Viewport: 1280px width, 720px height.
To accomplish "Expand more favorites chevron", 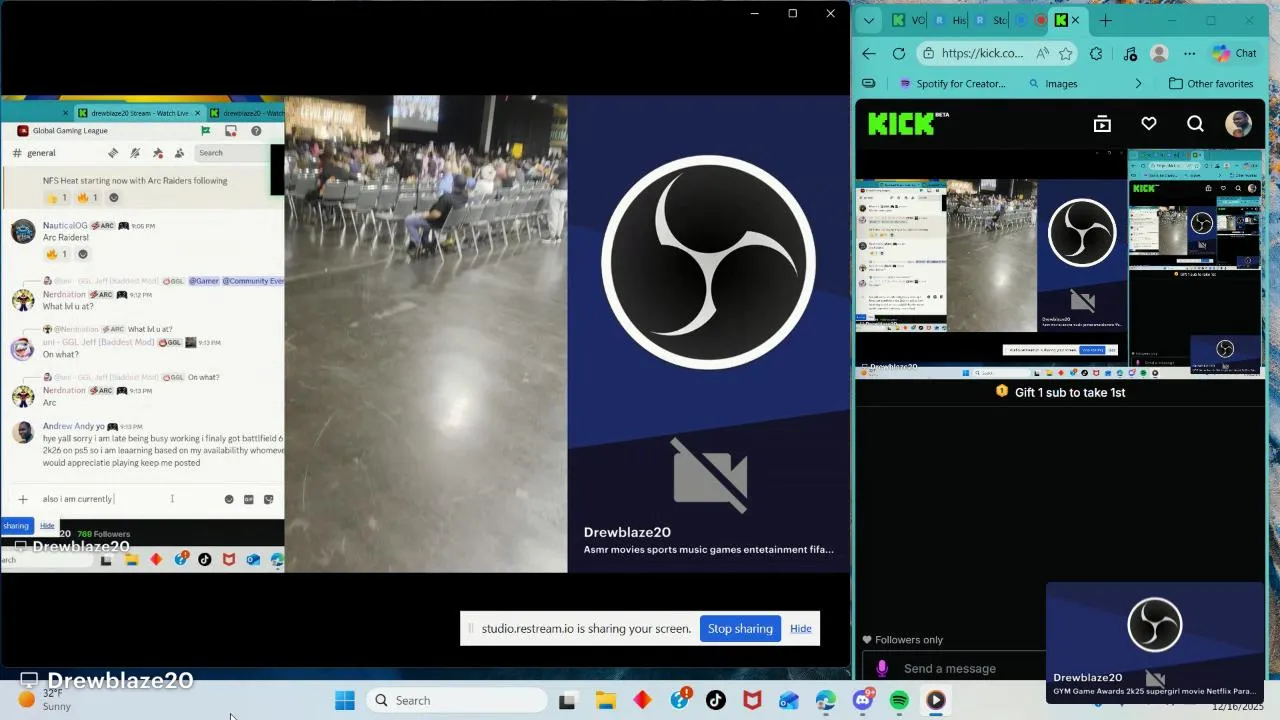I will click(x=1138, y=84).
